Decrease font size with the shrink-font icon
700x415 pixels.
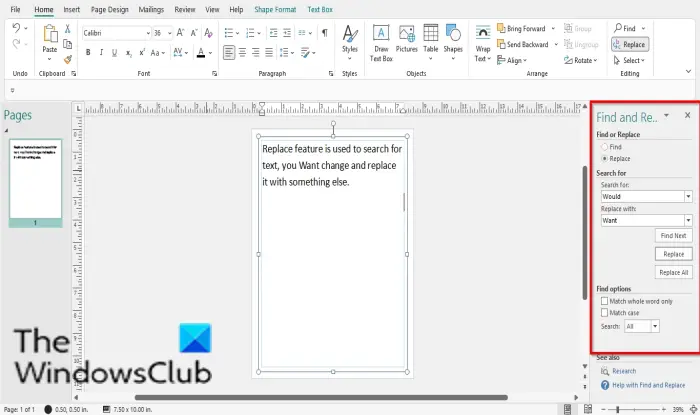[x=194, y=33]
